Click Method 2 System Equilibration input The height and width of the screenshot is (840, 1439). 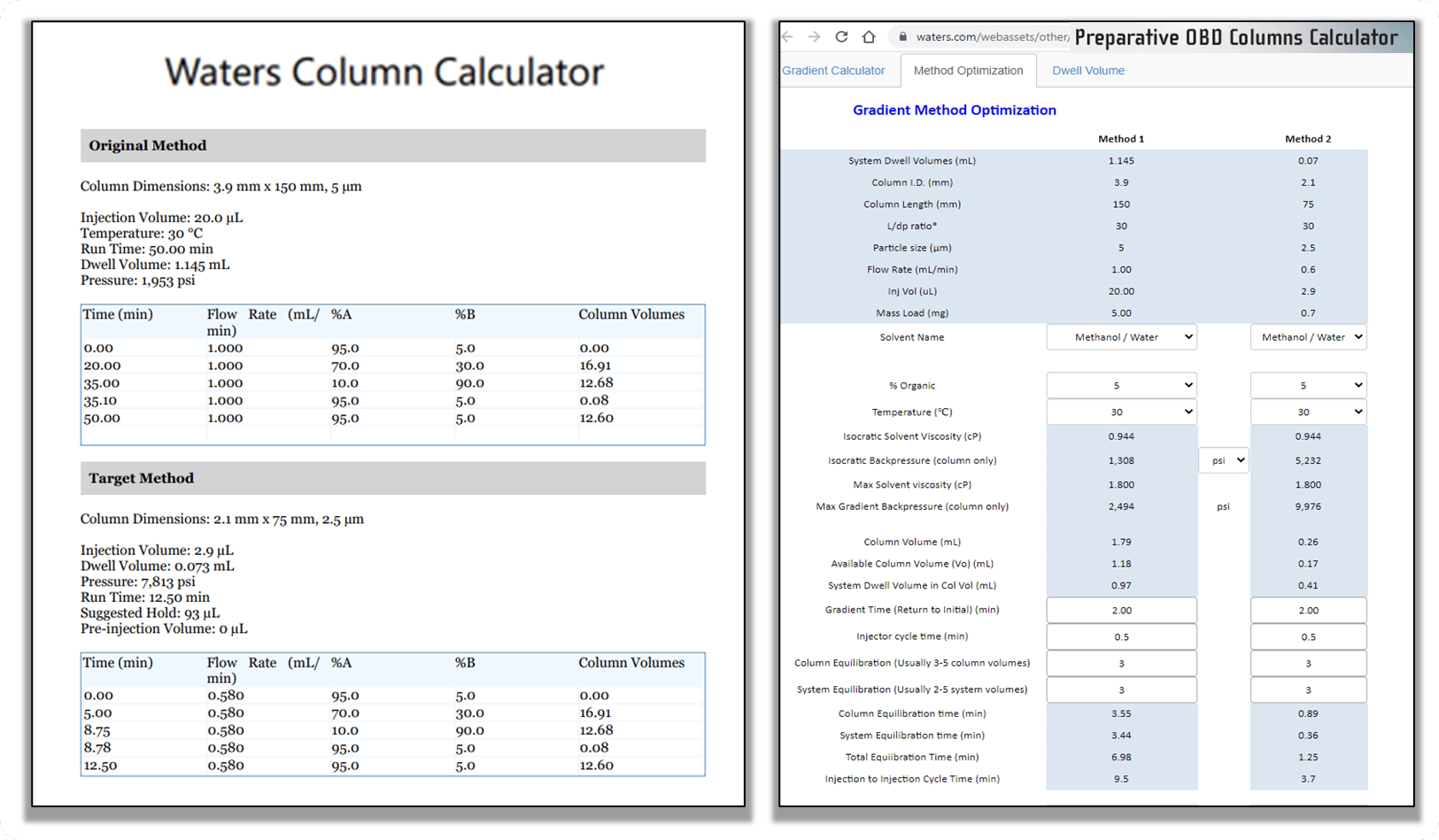[x=1308, y=690]
